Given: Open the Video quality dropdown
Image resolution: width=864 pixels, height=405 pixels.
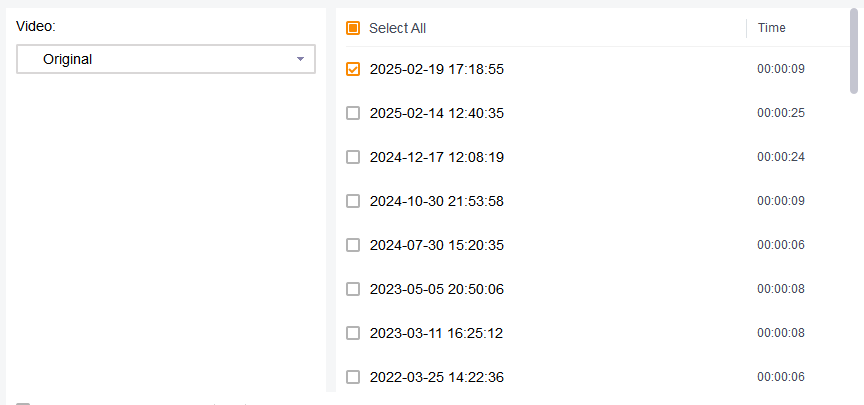Looking at the screenshot, I should (x=165, y=59).
